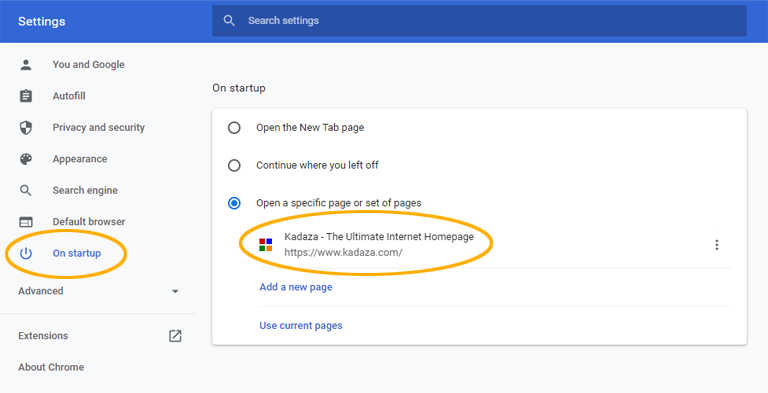Select Continue where you left off radio
The width and height of the screenshot is (768, 393).
pos(234,165)
